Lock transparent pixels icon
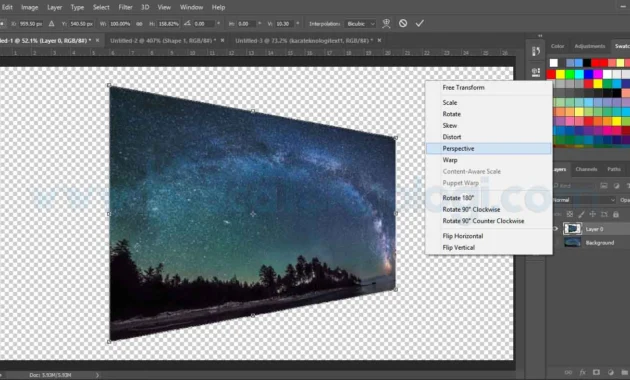Screen dimensions: 630x380 [x=569, y=215]
